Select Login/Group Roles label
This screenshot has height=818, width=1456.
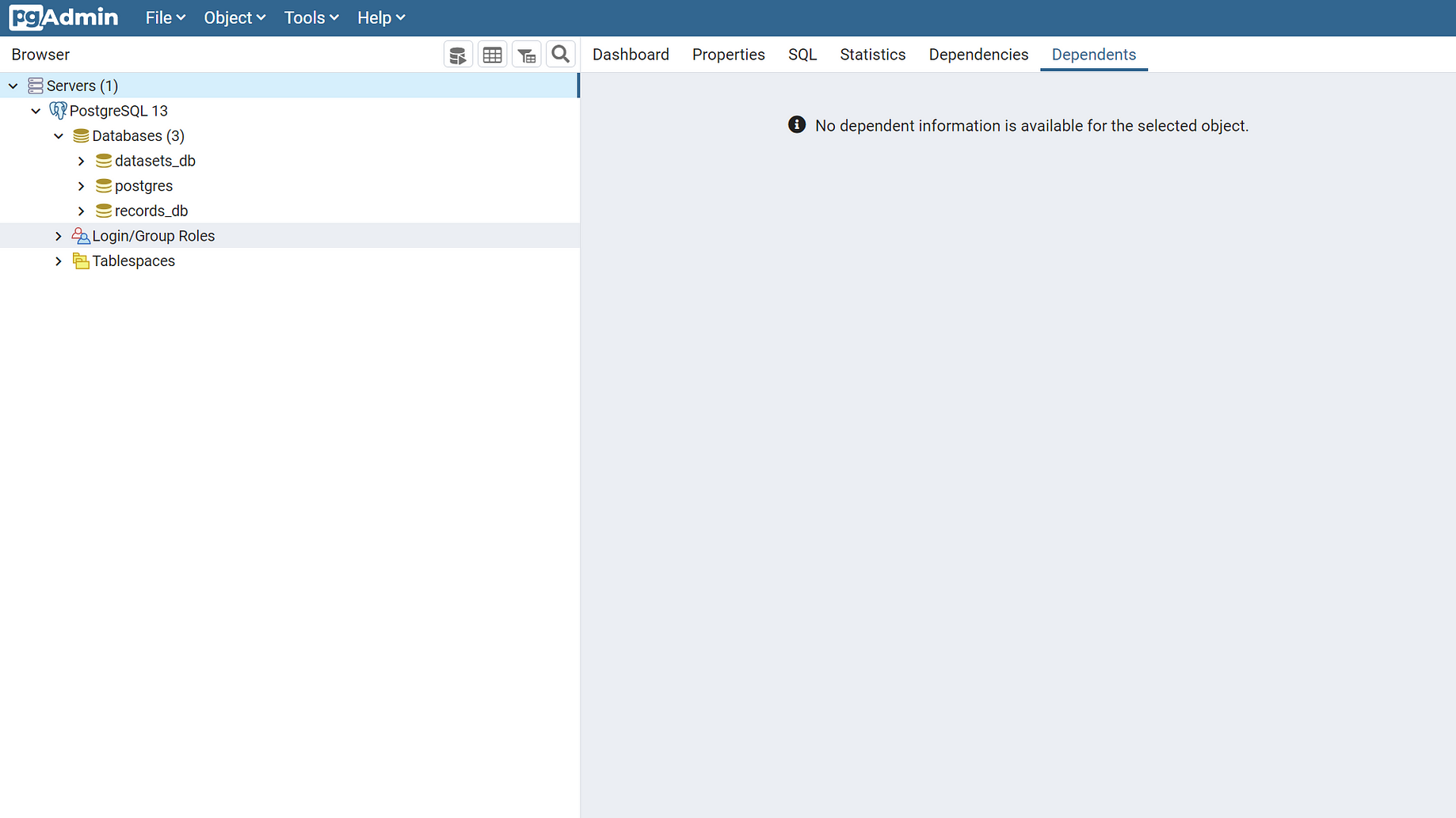click(x=154, y=236)
